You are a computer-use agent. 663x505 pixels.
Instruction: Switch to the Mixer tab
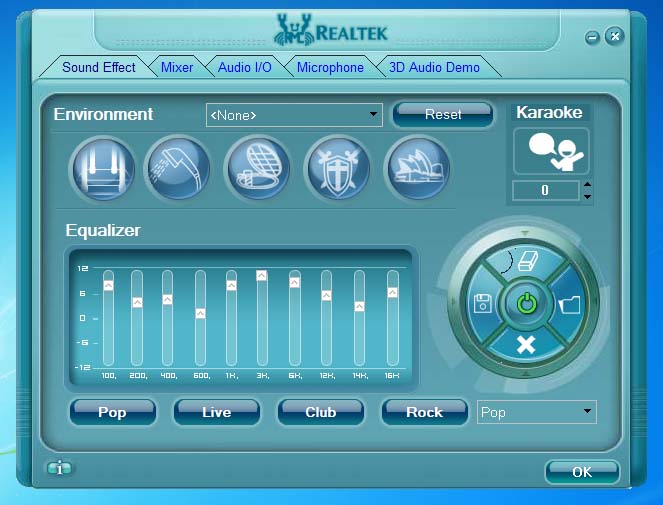(x=177, y=67)
